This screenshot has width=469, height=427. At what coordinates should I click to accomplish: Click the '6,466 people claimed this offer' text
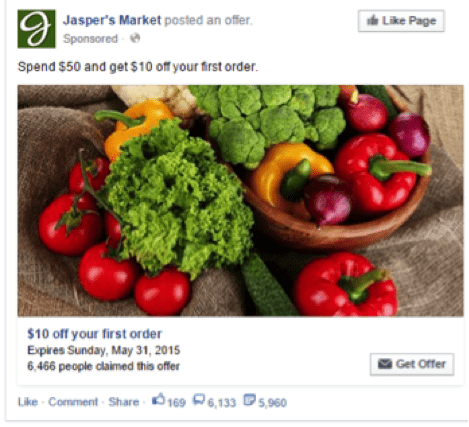pos(103,366)
